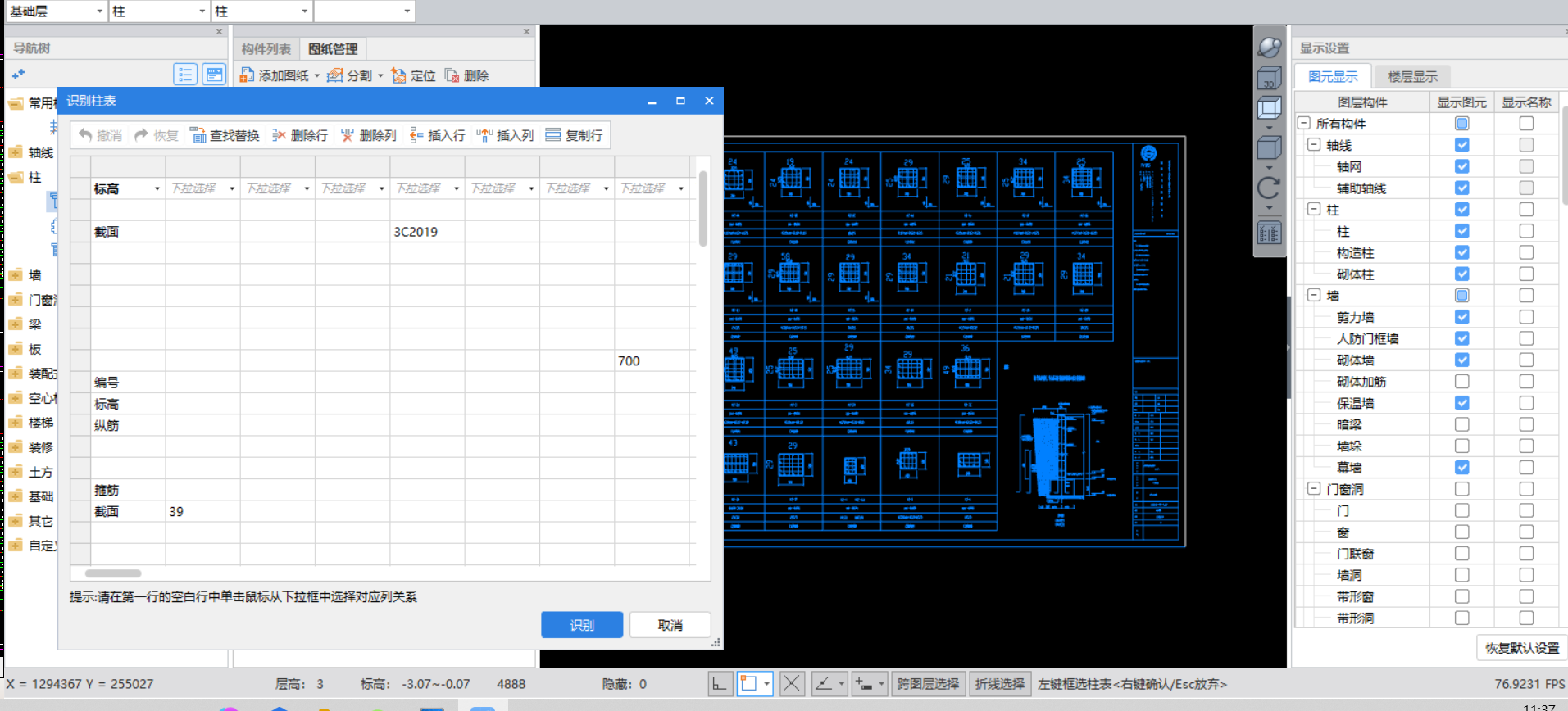Click 定位 locate drawing tool

click(413, 75)
